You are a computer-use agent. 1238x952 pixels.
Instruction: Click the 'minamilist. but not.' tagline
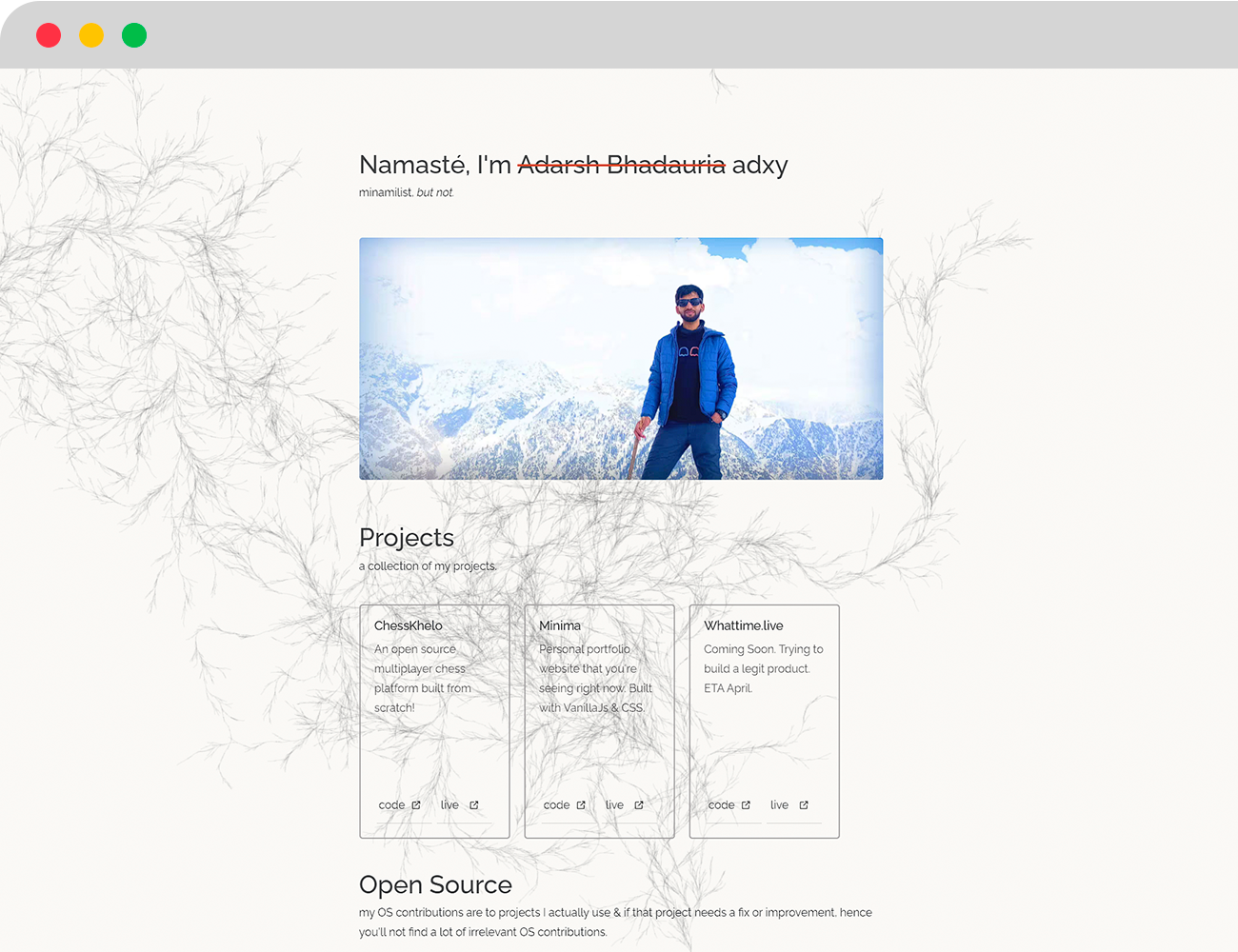(407, 192)
